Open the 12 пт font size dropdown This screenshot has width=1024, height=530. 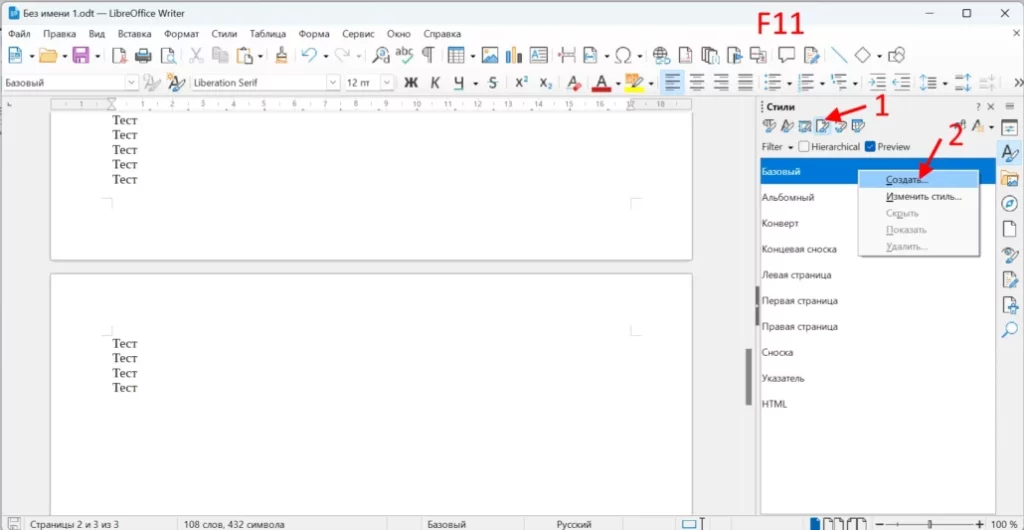tap(387, 83)
